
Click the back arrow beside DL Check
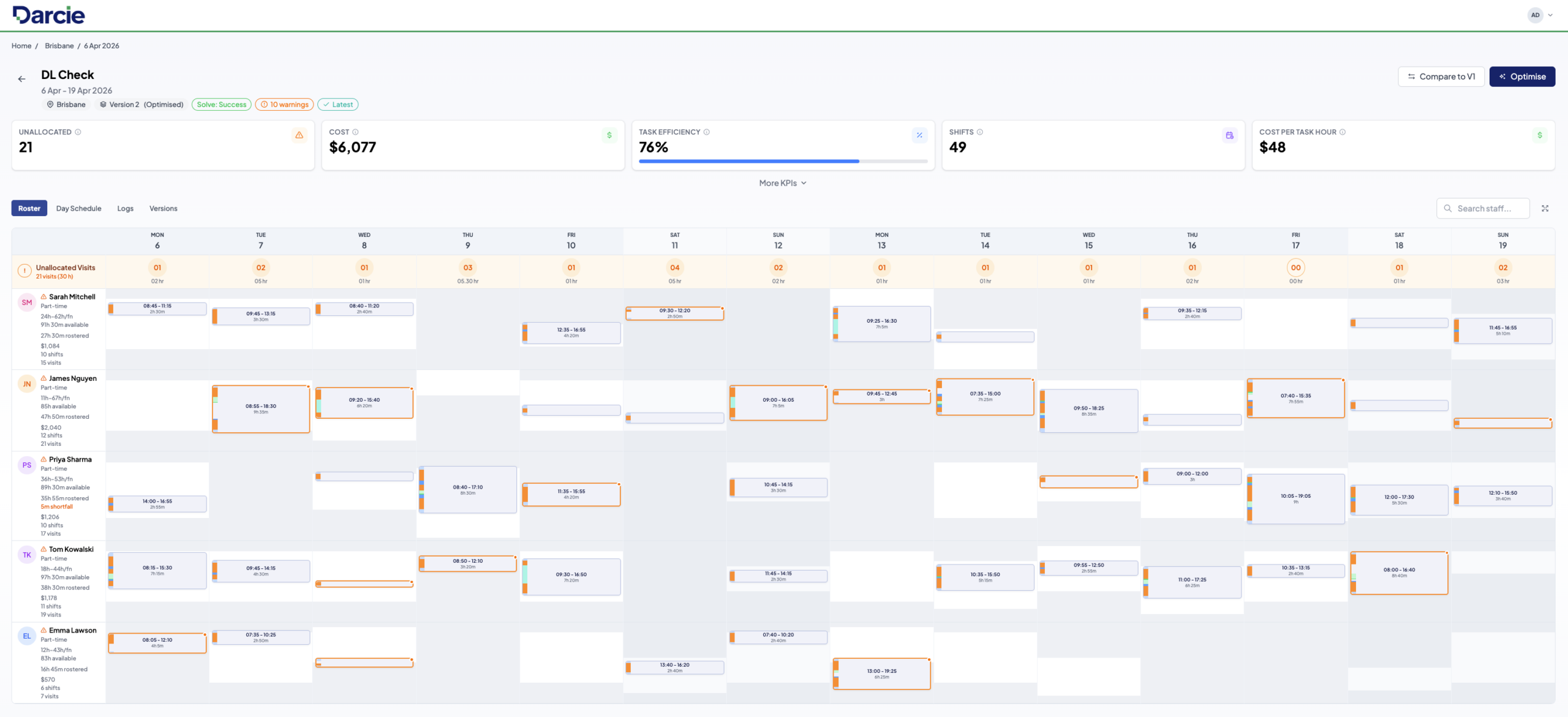(21, 79)
